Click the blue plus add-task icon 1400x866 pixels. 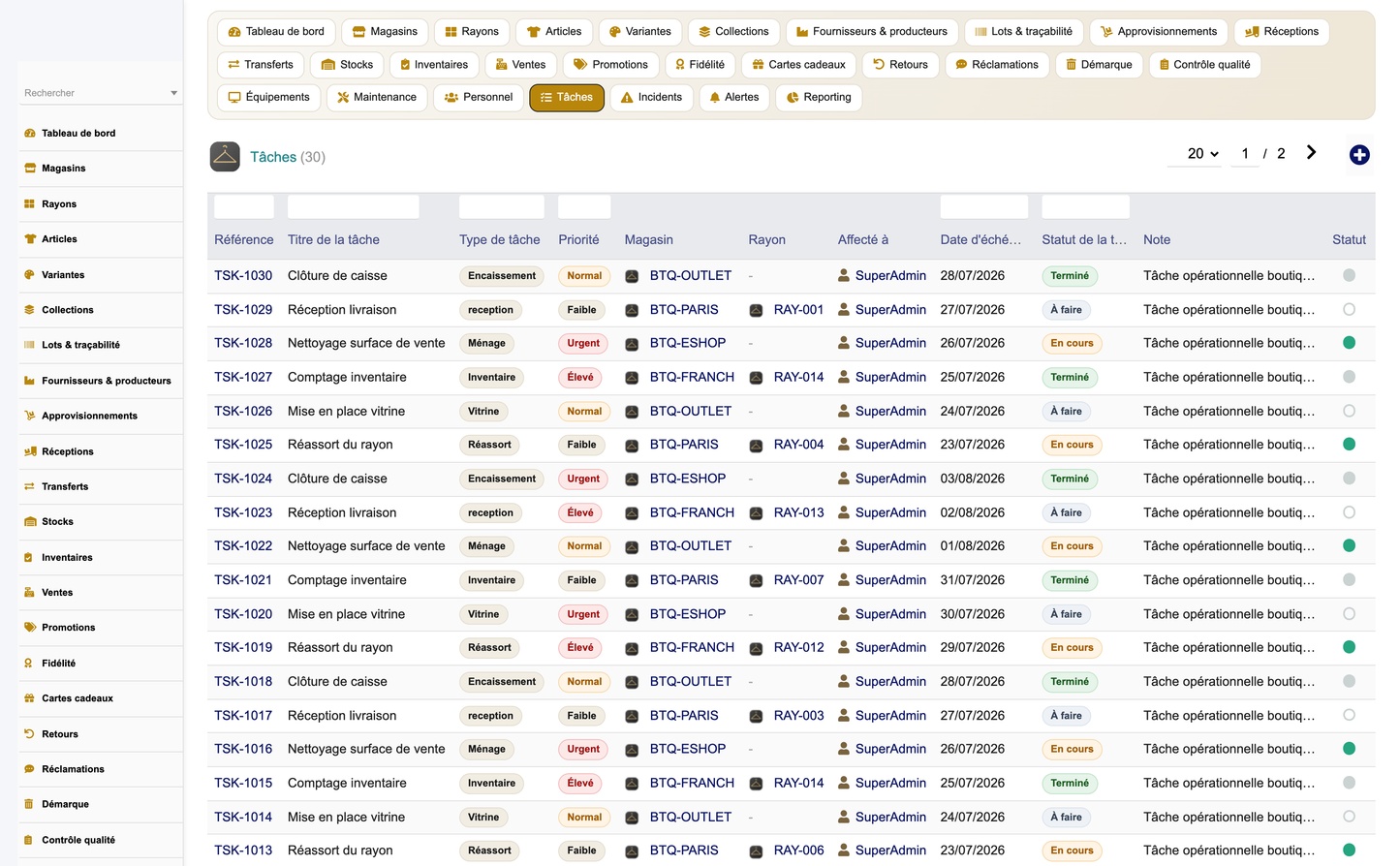click(x=1359, y=155)
